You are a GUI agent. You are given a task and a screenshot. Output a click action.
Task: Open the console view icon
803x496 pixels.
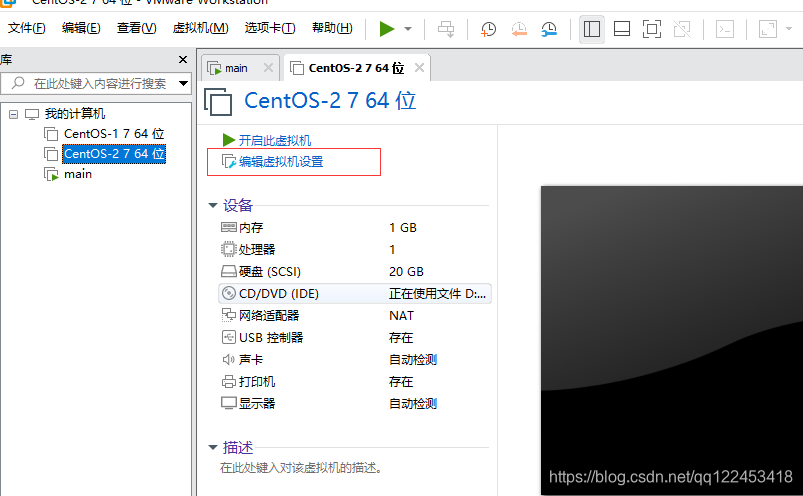coord(725,29)
